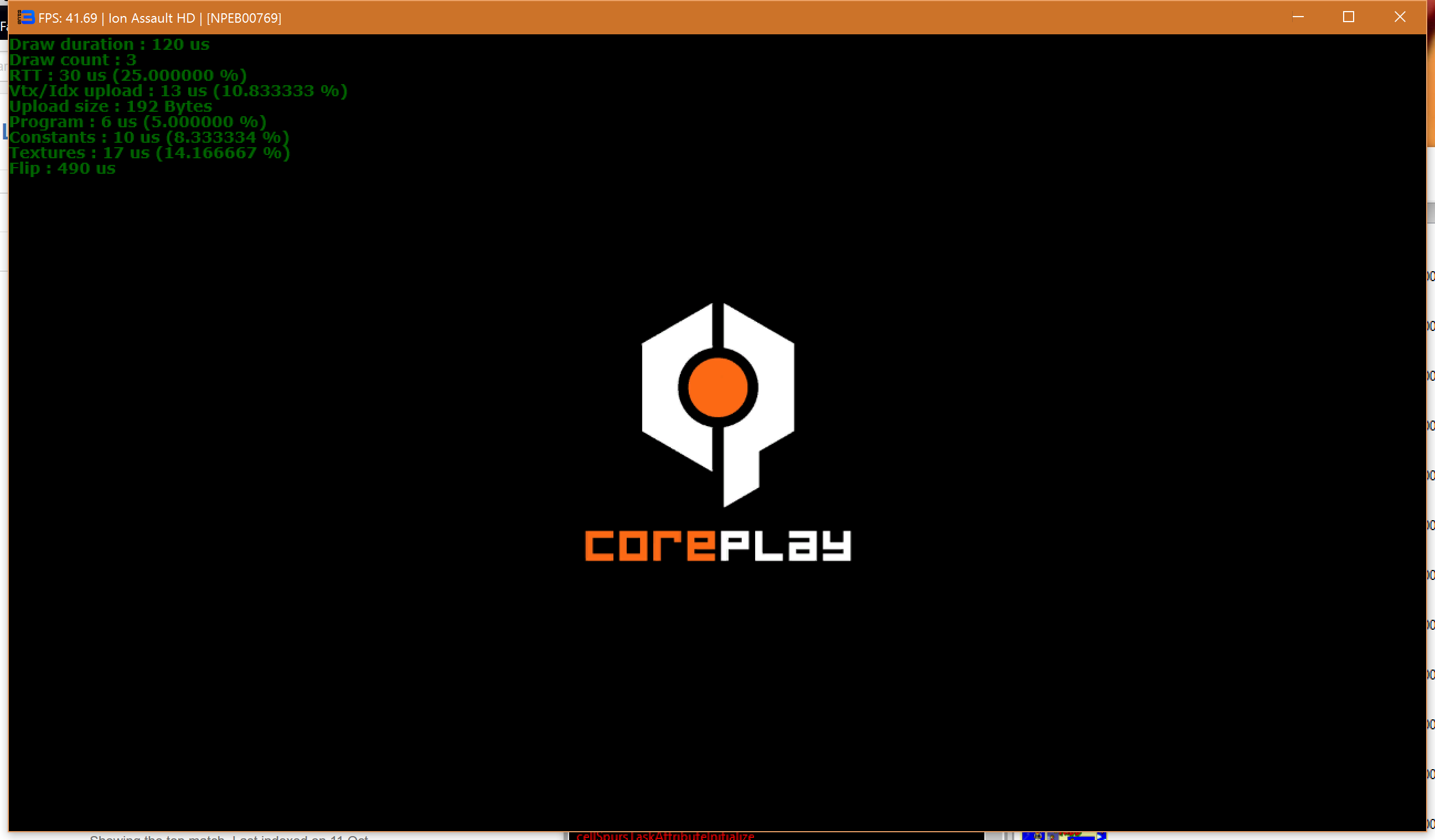Click the window title showing FPS 41.69

click(x=159, y=18)
